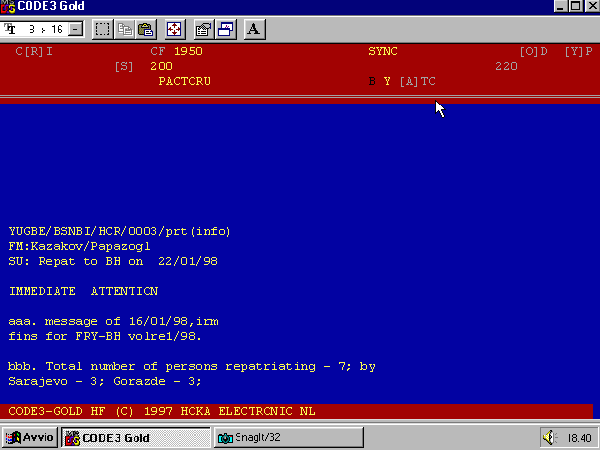Select the [Y]P option in the red header

578,50
